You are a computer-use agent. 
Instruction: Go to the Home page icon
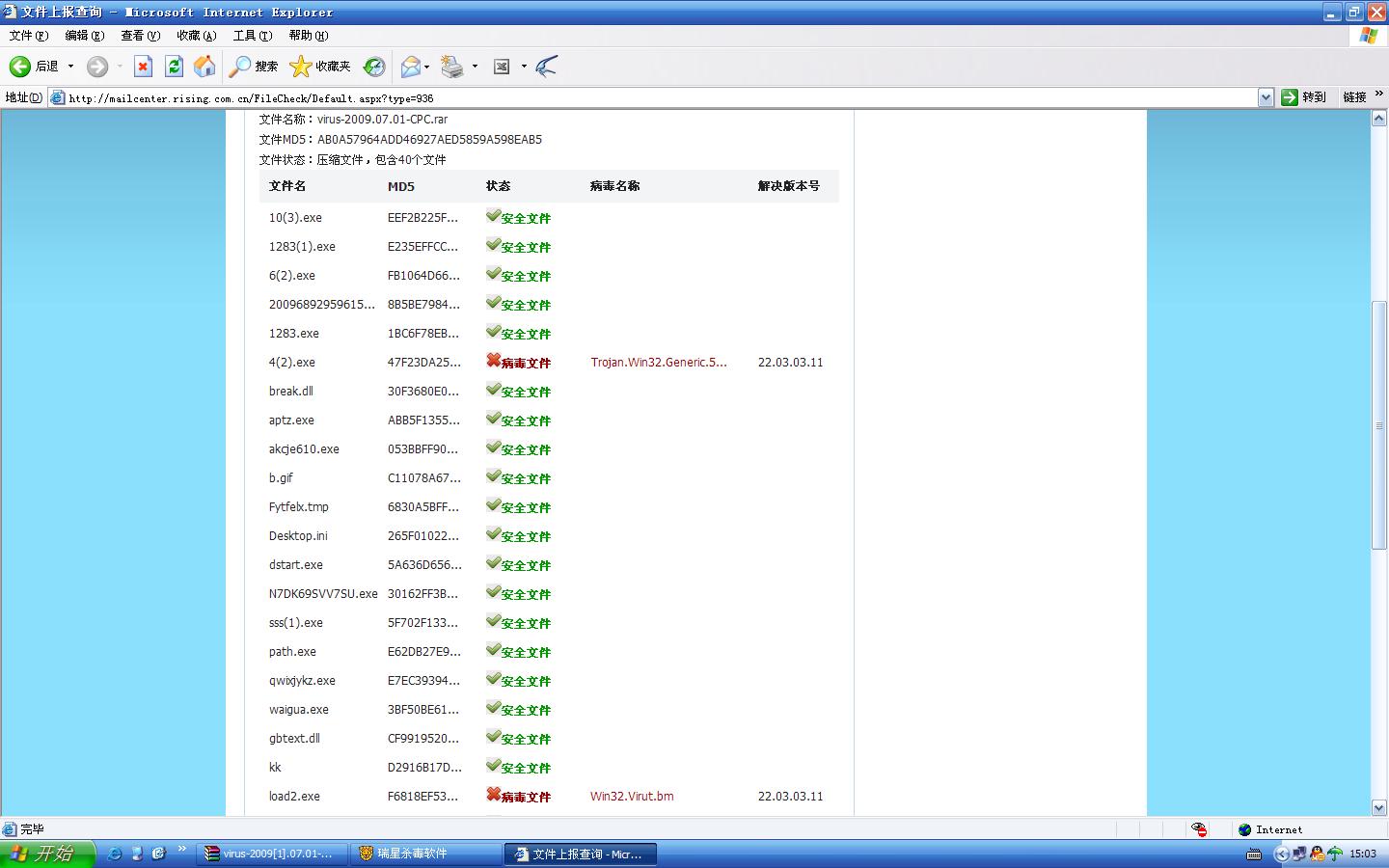tap(204, 67)
